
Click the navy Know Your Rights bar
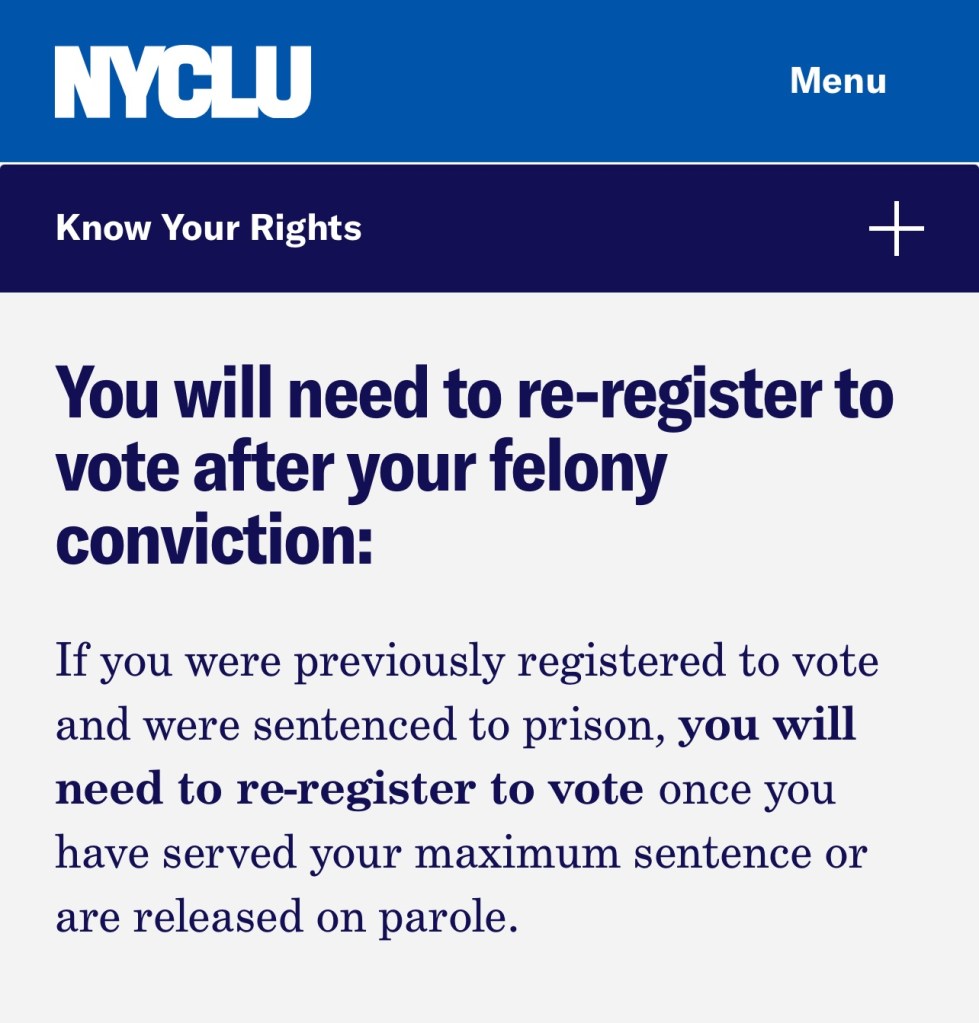[x=600, y=228]
